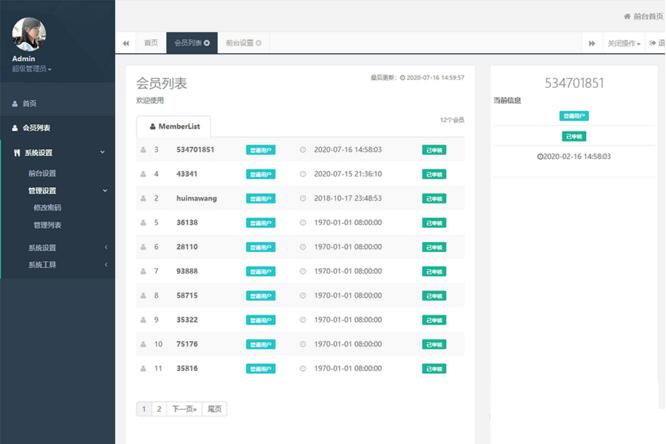Image resolution: width=666 pixels, height=444 pixels.
Task: Open the 超级管理员 role dropdown
Action: coord(32,69)
